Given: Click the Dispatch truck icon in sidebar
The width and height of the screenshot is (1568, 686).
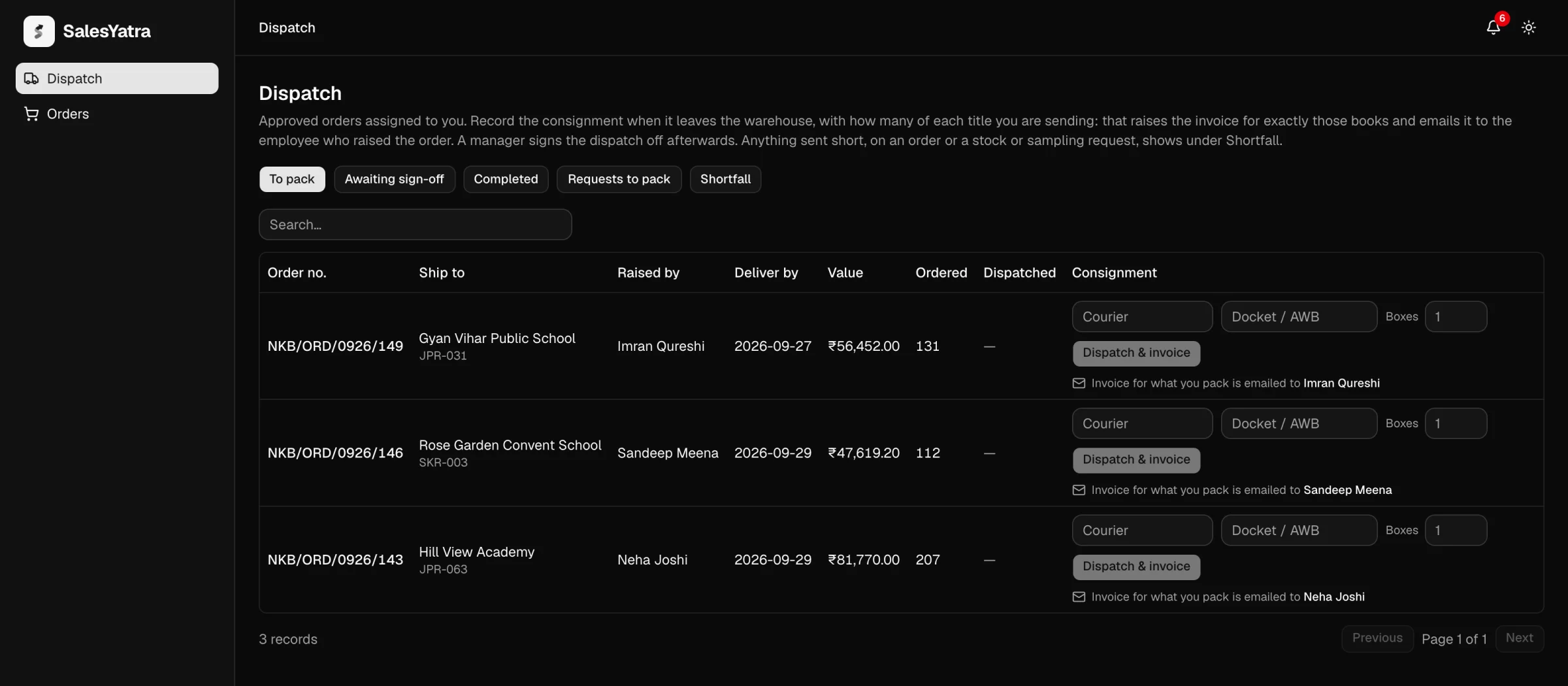Looking at the screenshot, I should point(31,78).
